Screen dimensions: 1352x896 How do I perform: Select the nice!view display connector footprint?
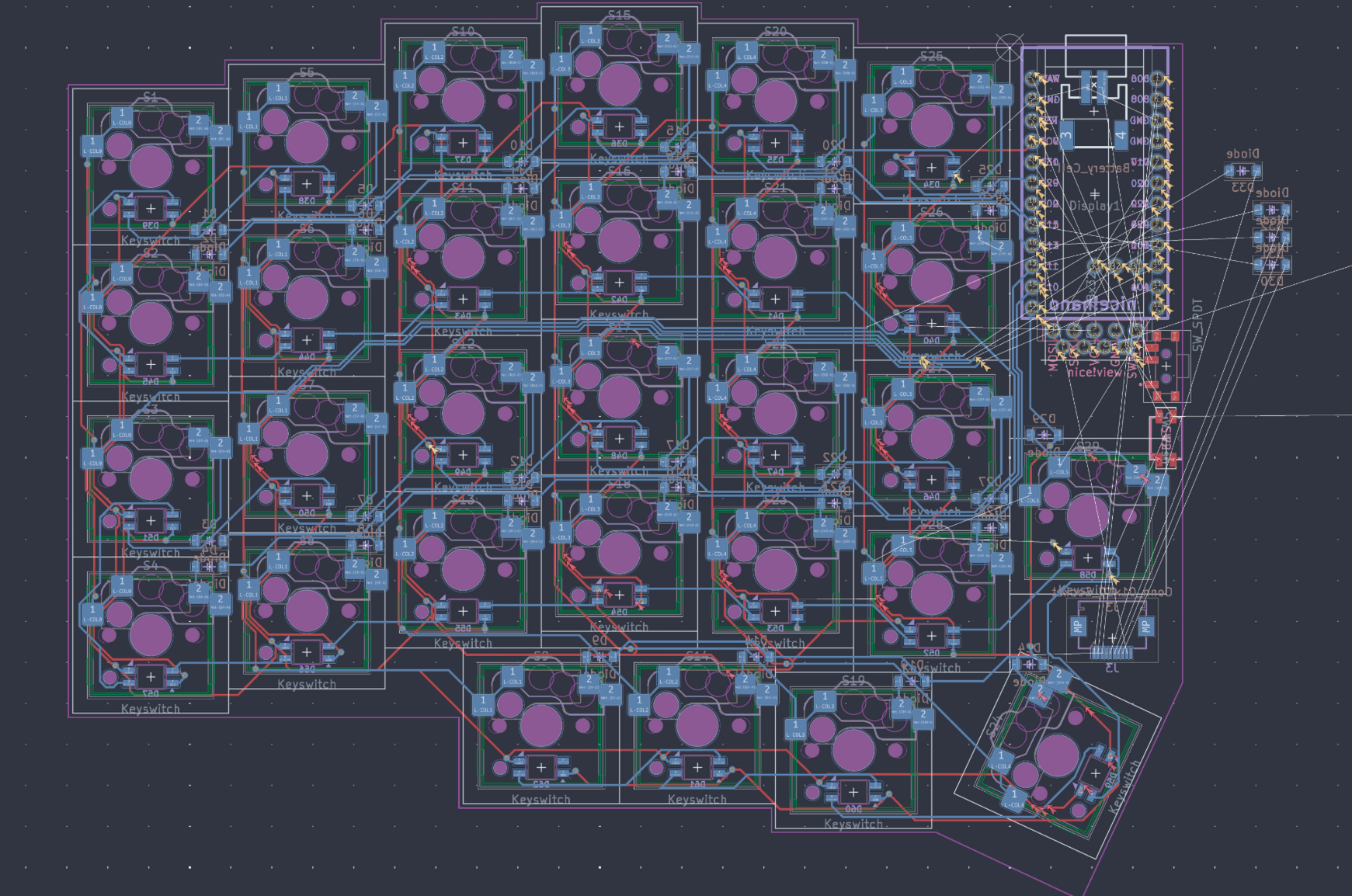(x=1091, y=338)
